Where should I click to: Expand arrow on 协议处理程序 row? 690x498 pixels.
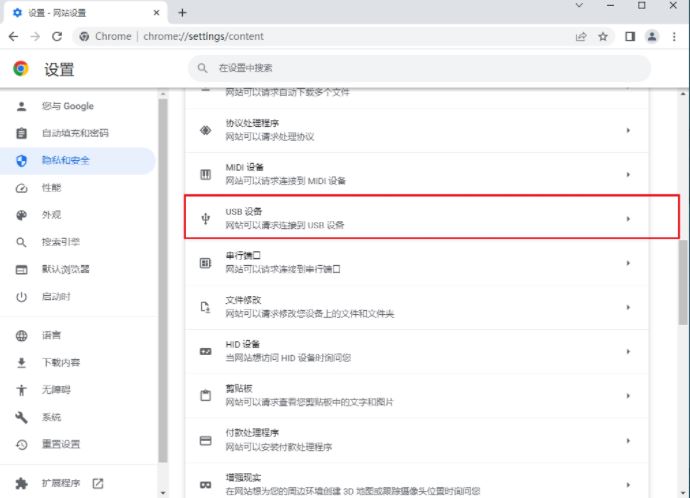628,131
